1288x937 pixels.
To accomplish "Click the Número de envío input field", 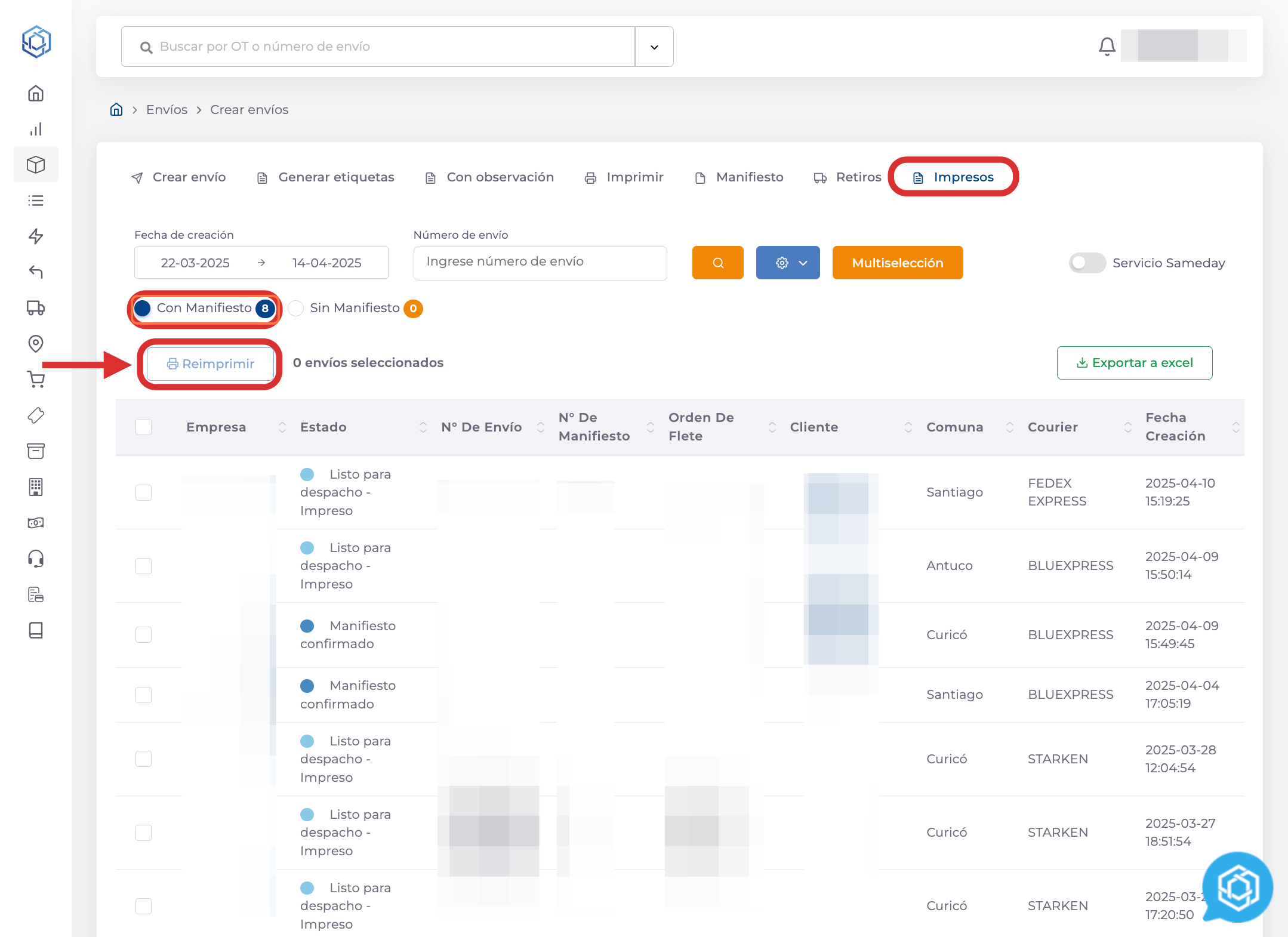I will click(540, 263).
